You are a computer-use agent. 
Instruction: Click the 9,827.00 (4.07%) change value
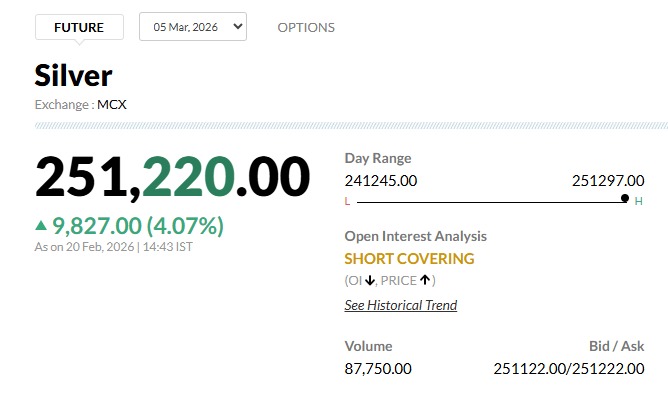pyautogui.click(x=138, y=224)
